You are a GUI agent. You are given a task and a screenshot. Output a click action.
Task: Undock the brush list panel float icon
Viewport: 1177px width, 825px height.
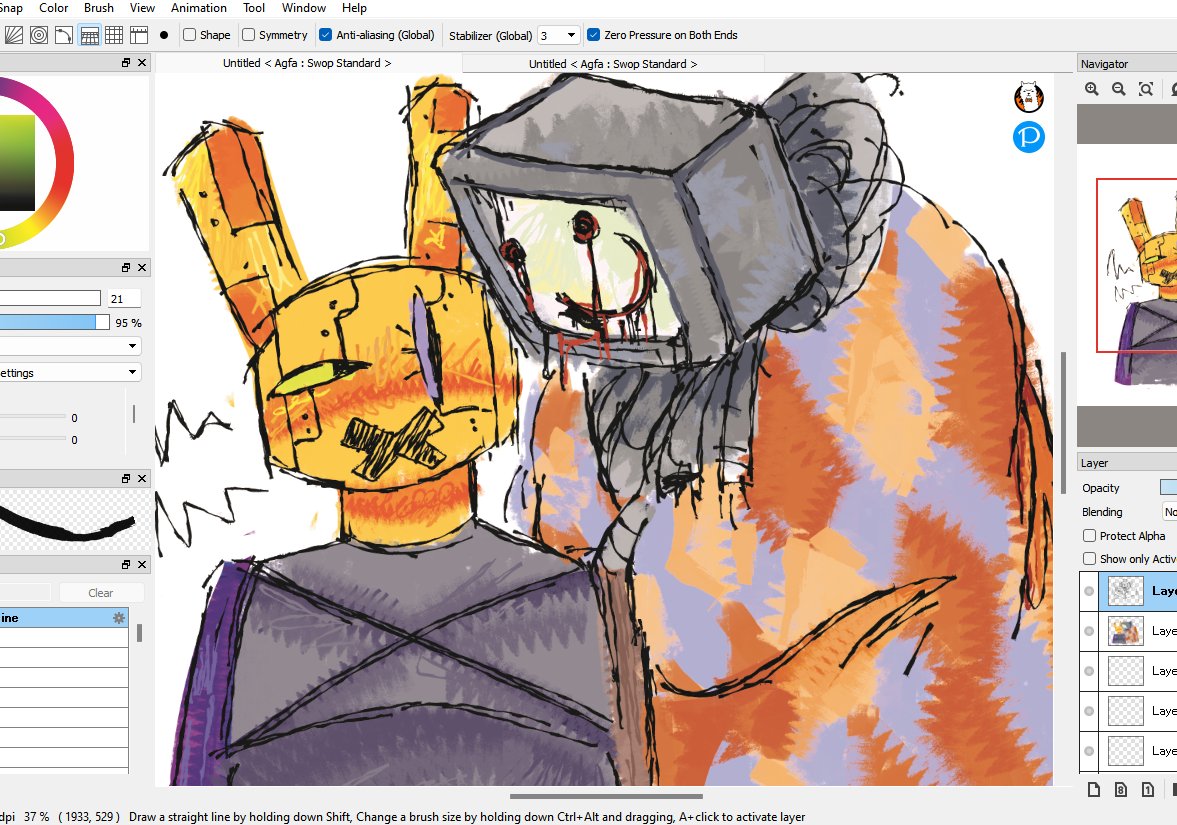coord(126,565)
